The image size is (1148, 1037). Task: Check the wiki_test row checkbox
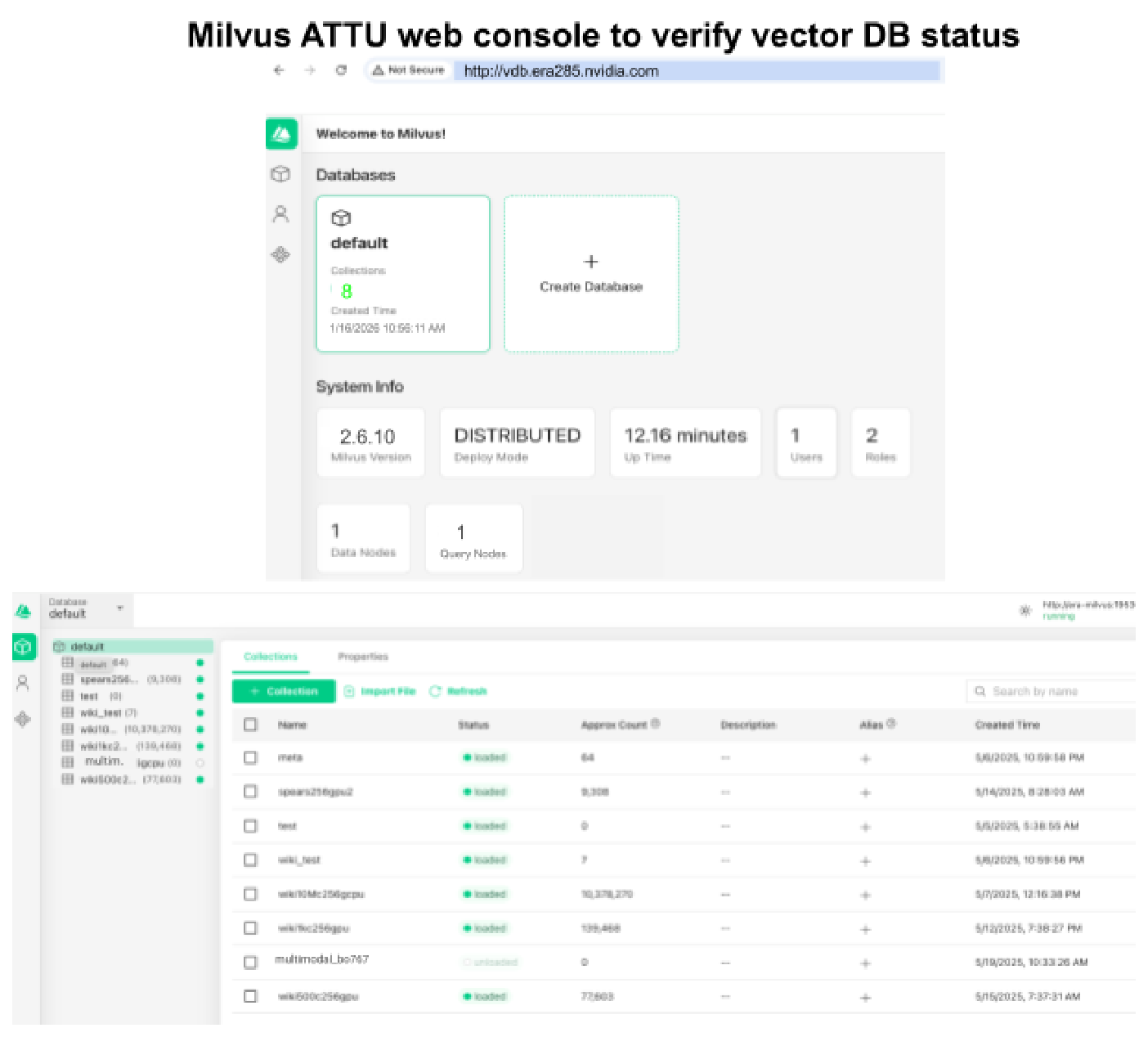[250, 860]
